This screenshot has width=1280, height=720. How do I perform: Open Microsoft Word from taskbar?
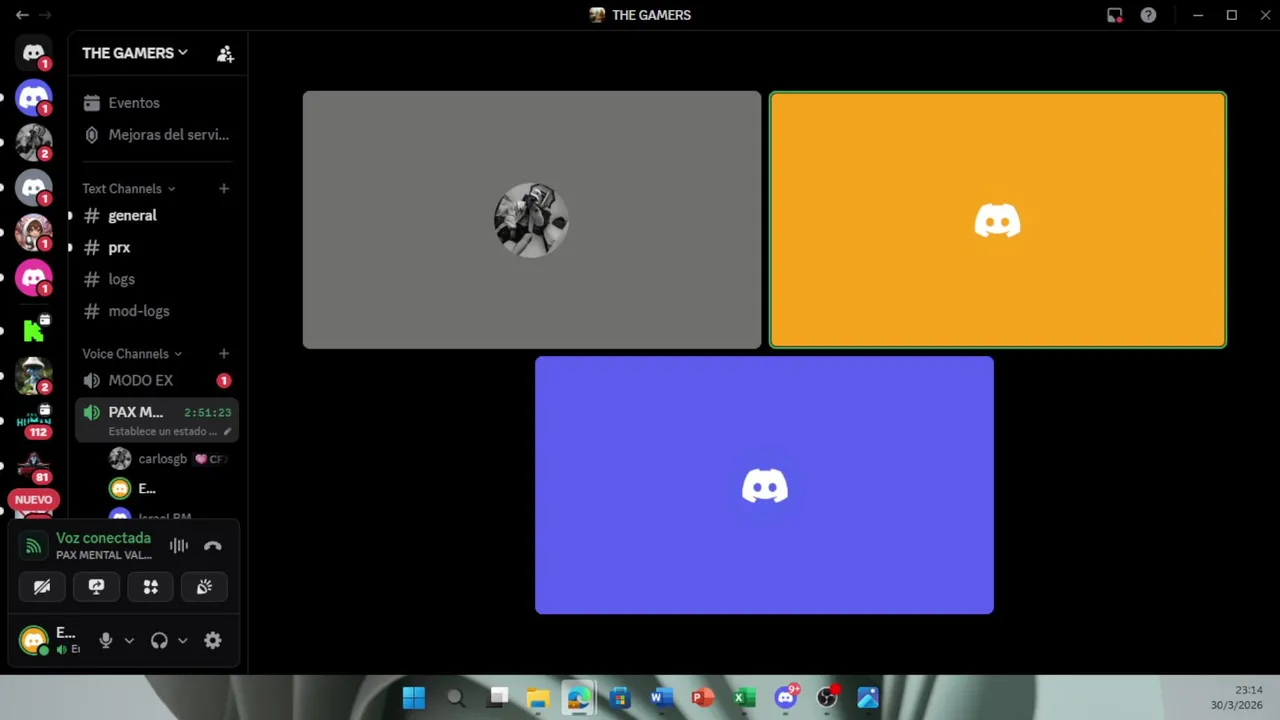pyautogui.click(x=661, y=697)
